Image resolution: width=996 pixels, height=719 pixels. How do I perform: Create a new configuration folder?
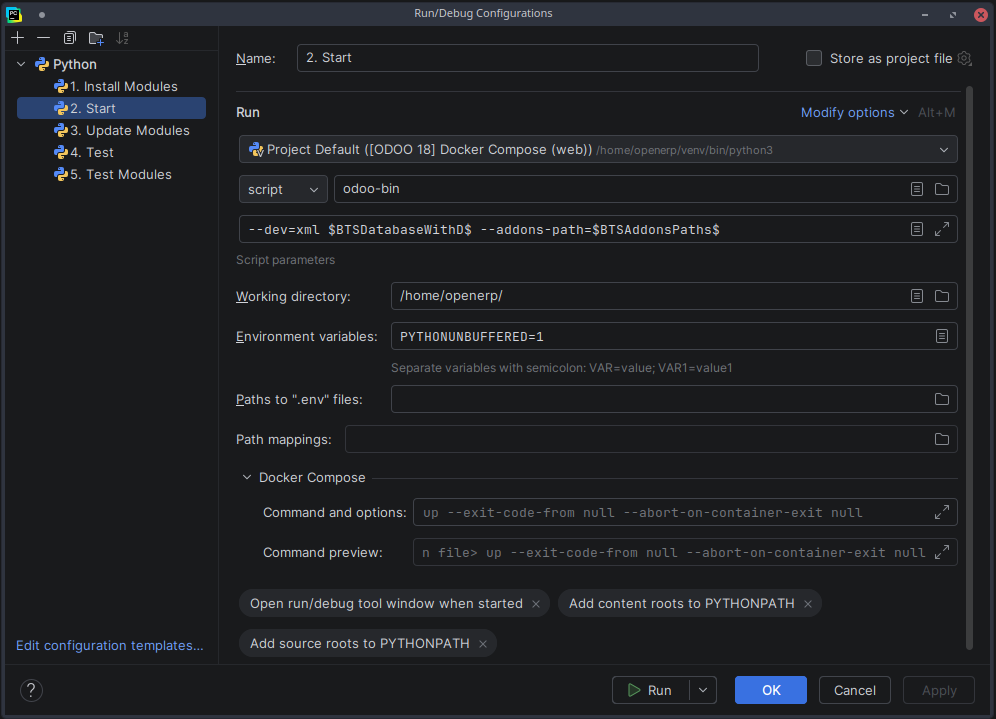point(97,38)
